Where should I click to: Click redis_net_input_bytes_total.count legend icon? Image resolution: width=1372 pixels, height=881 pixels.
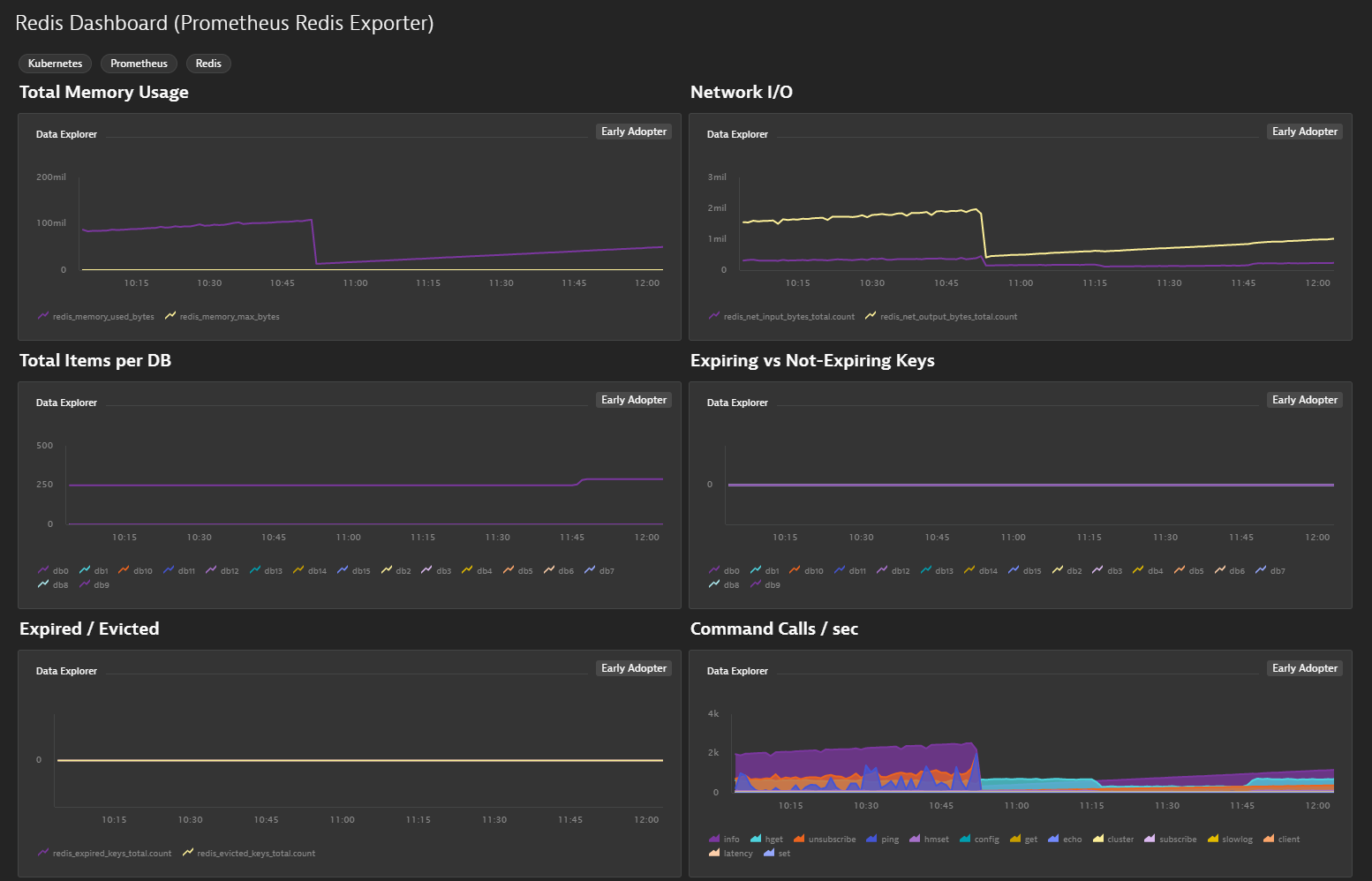[x=714, y=316]
